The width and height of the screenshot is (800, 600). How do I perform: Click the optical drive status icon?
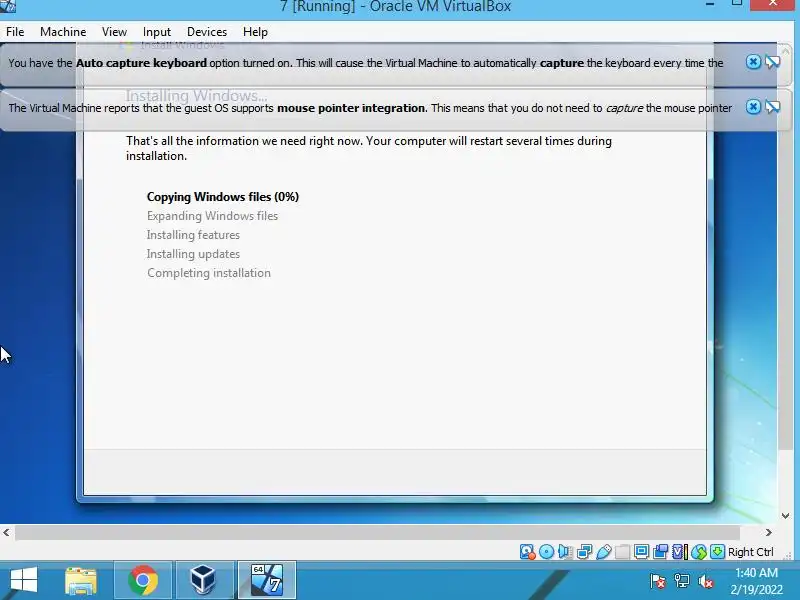tap(546, 552)
